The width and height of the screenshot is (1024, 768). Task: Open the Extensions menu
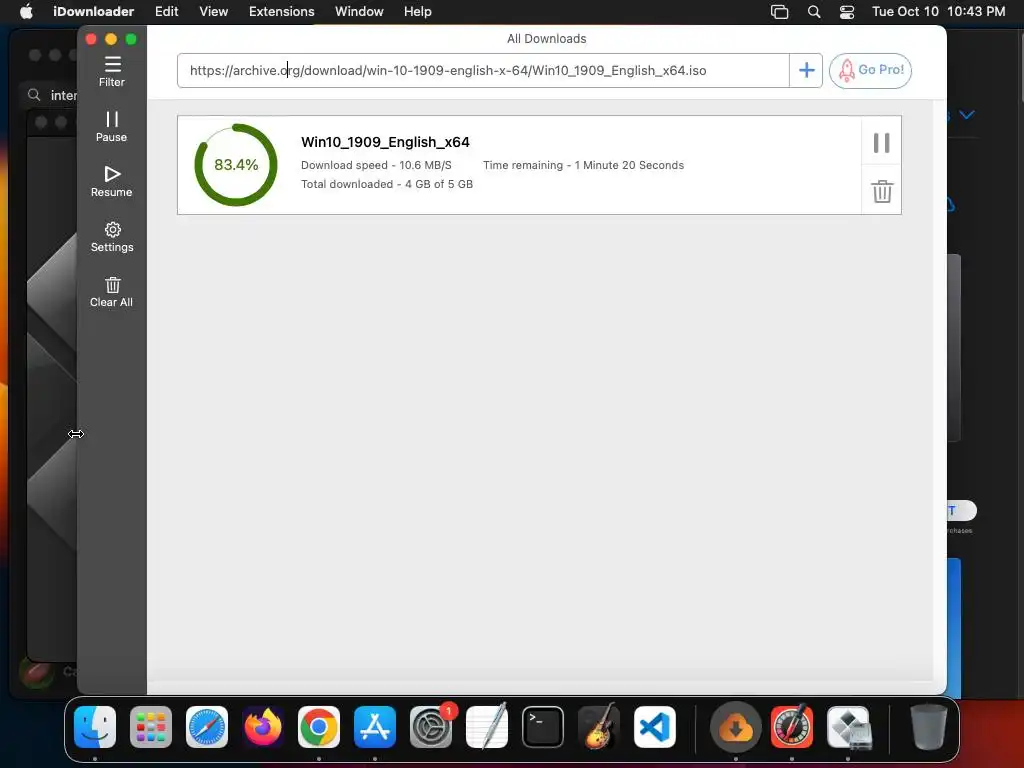click(x=281, y=12)
